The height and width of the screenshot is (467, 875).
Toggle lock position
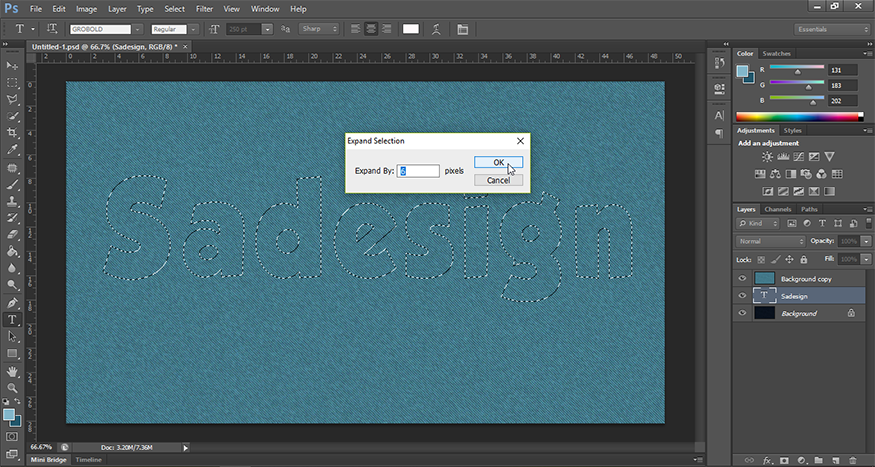[x=789, y=259]
